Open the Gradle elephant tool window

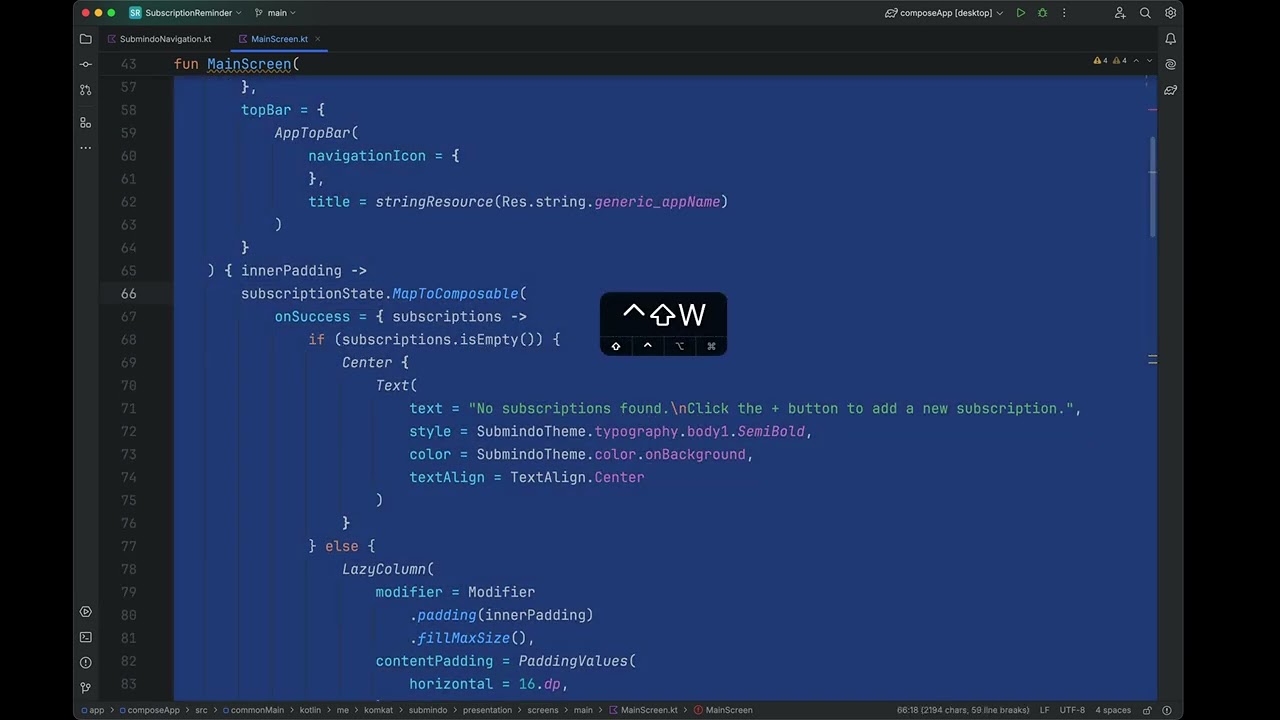tap(1170, 90)
